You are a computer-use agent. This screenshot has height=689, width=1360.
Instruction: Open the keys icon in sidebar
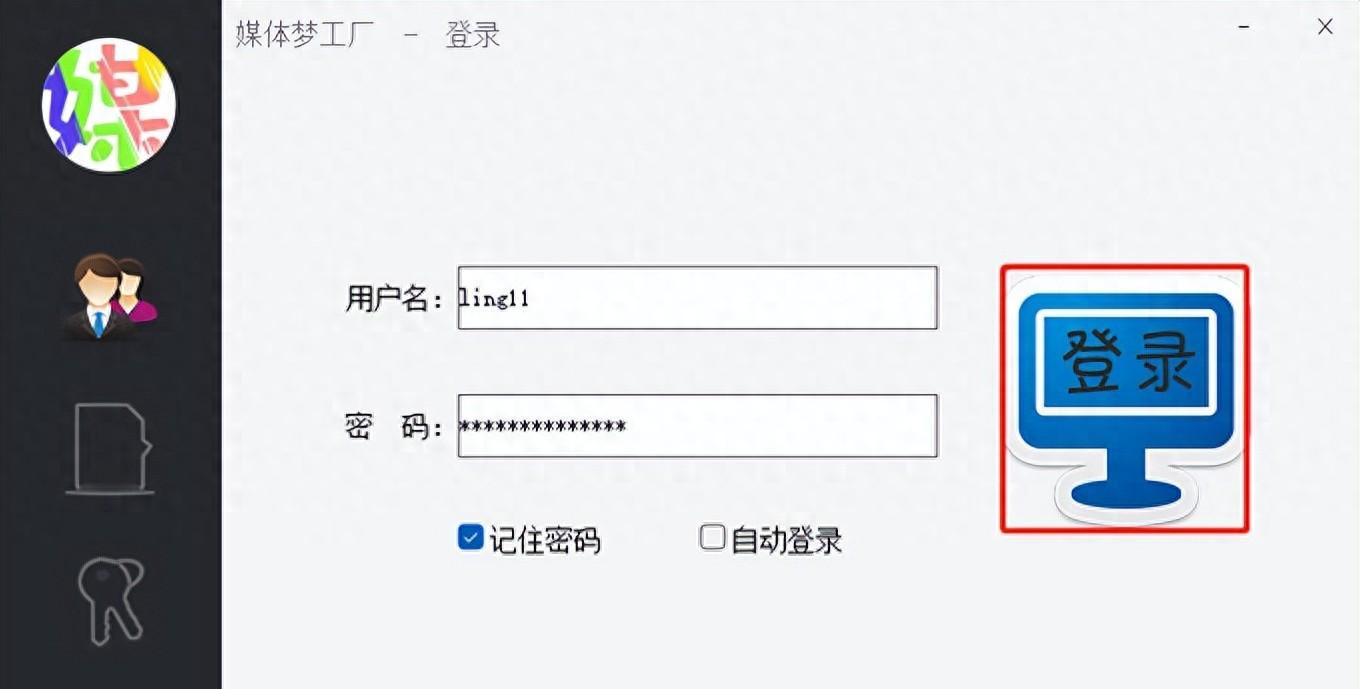click(x=111, y=600)
